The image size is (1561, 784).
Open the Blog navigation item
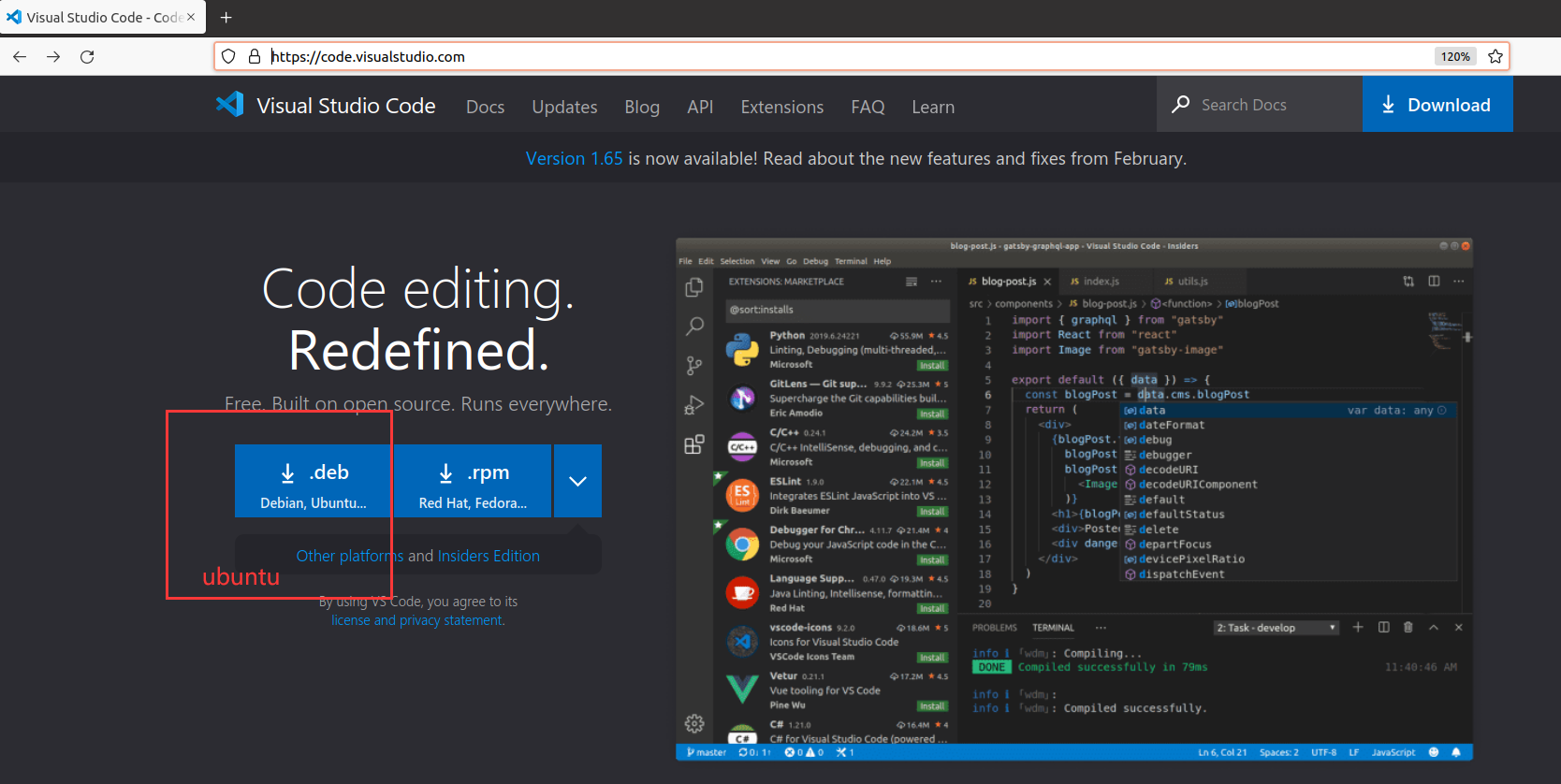click(642, 107)
